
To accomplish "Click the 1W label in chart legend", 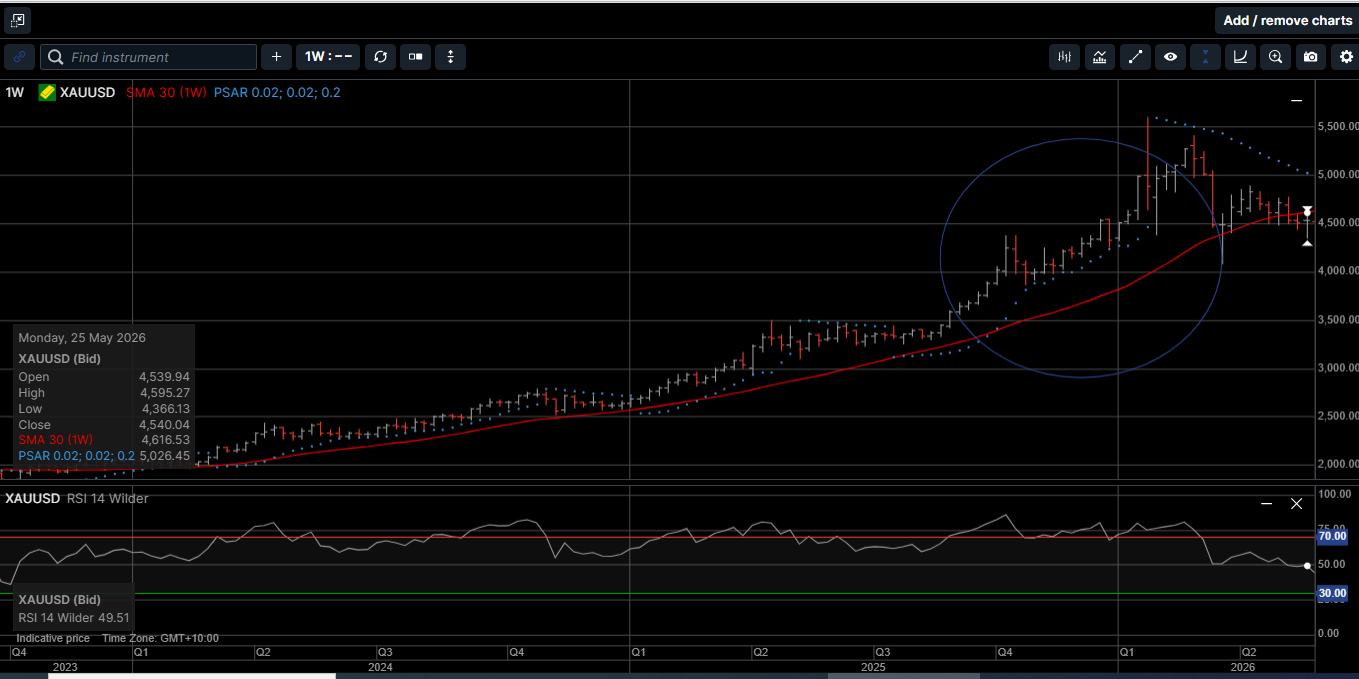I will coord(14,92).
